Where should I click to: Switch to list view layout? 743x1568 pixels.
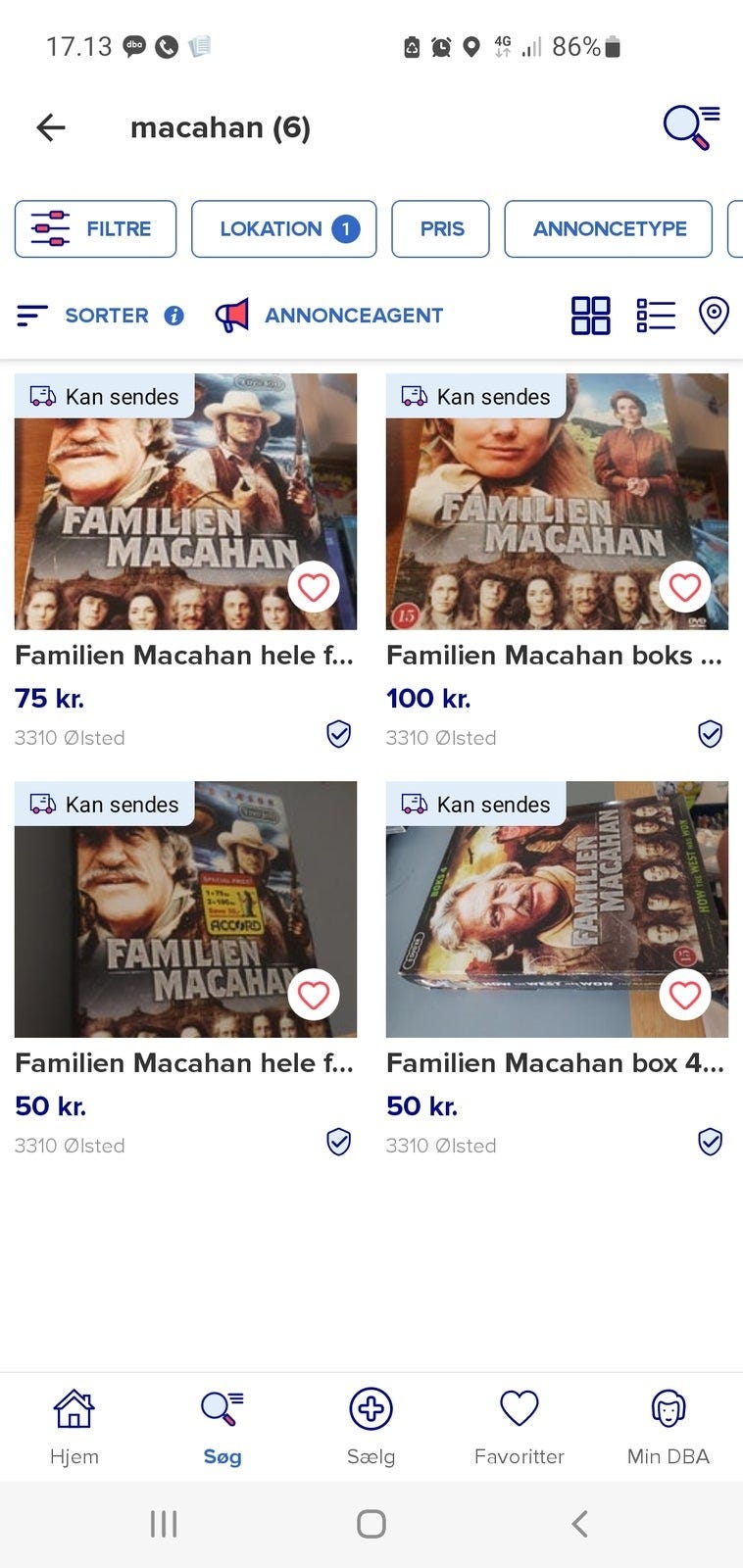[656, 316]
